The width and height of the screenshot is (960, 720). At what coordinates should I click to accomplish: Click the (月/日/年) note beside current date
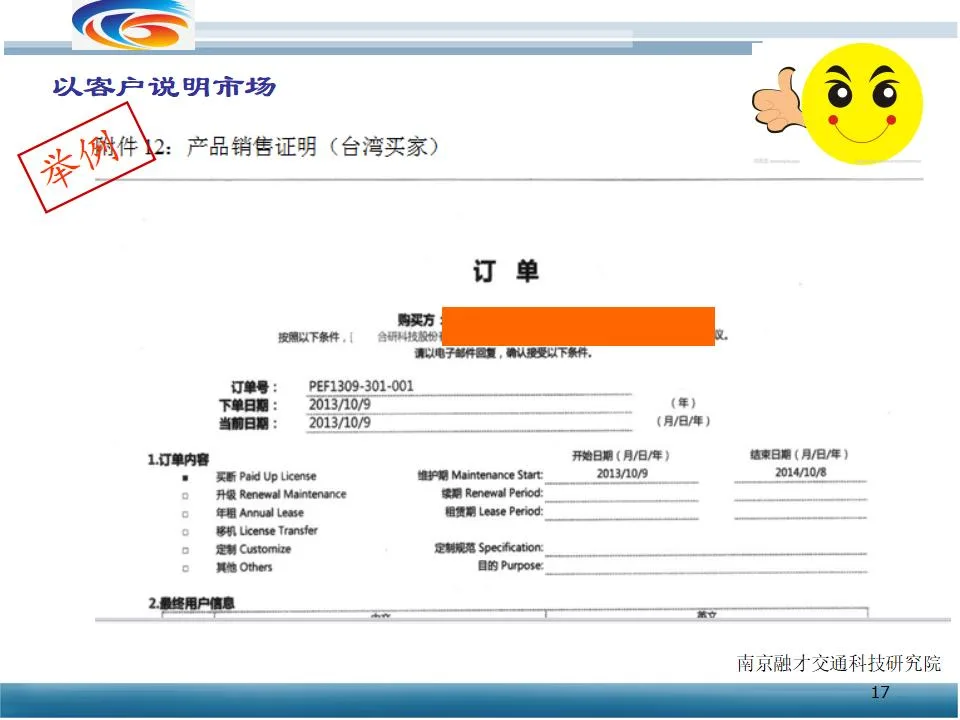683,421
